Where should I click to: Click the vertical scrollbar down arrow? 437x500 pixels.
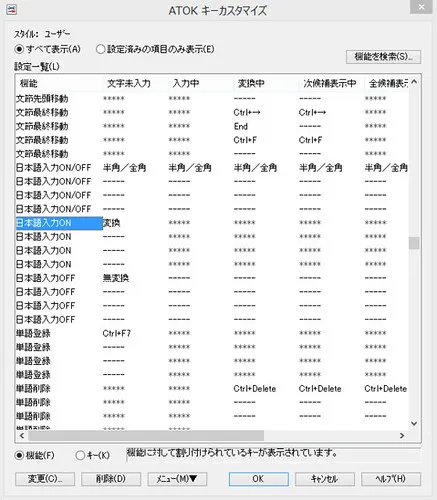414,424
